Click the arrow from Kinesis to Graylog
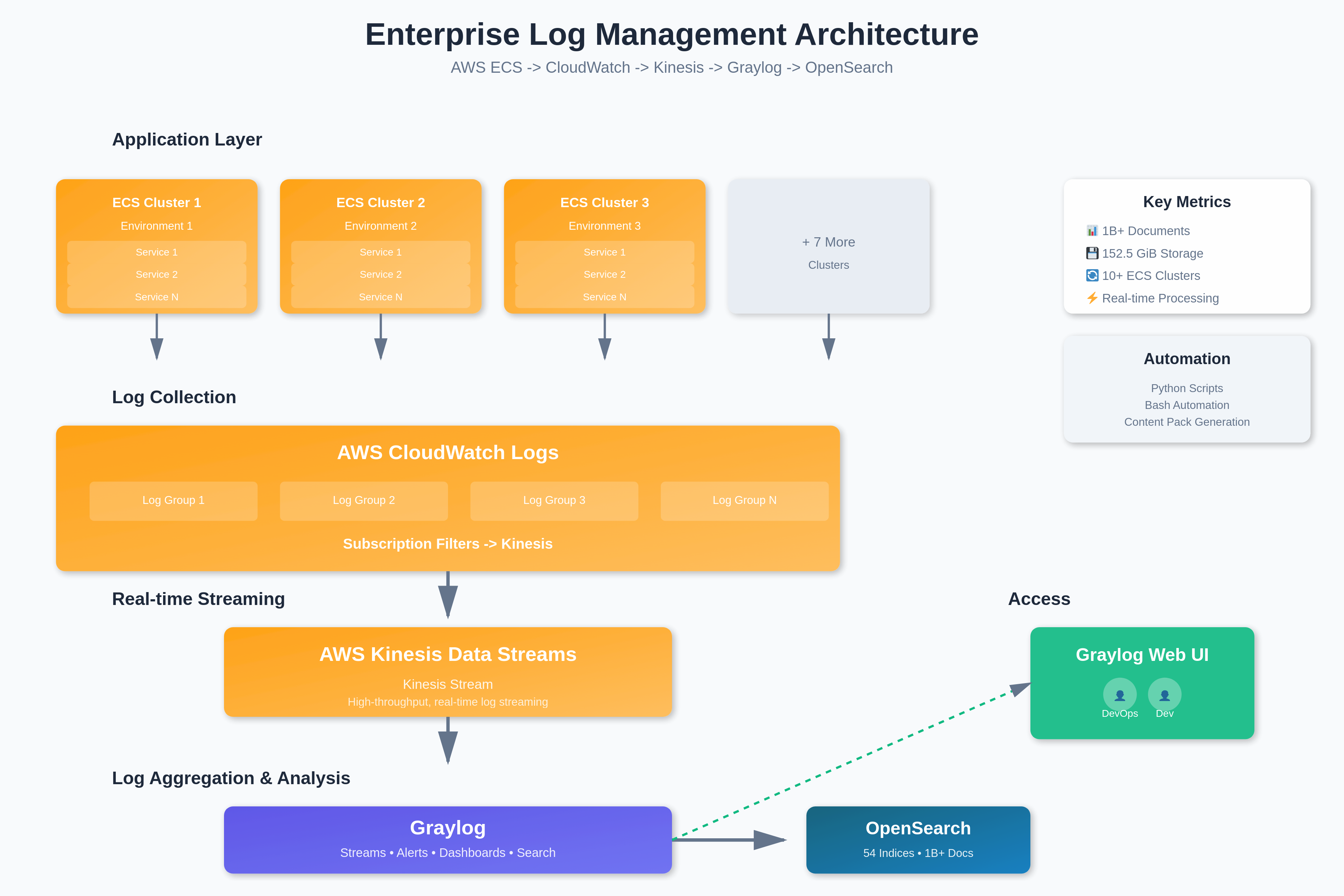This screenshot has height=896, width=1344. point(448,743)
